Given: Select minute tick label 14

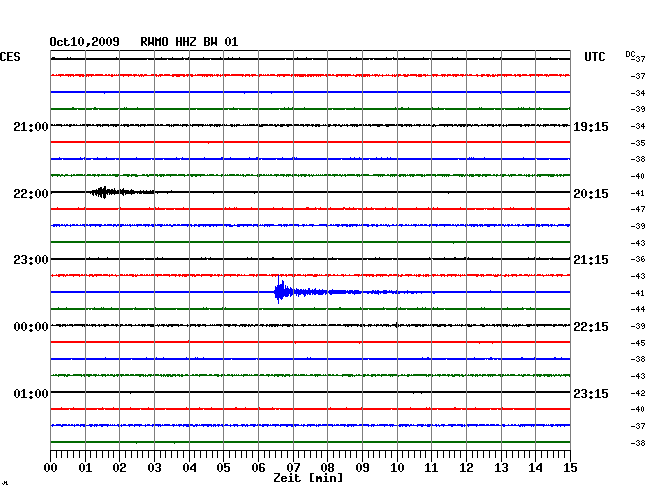Looking at the screenshot, I should 536,468.
